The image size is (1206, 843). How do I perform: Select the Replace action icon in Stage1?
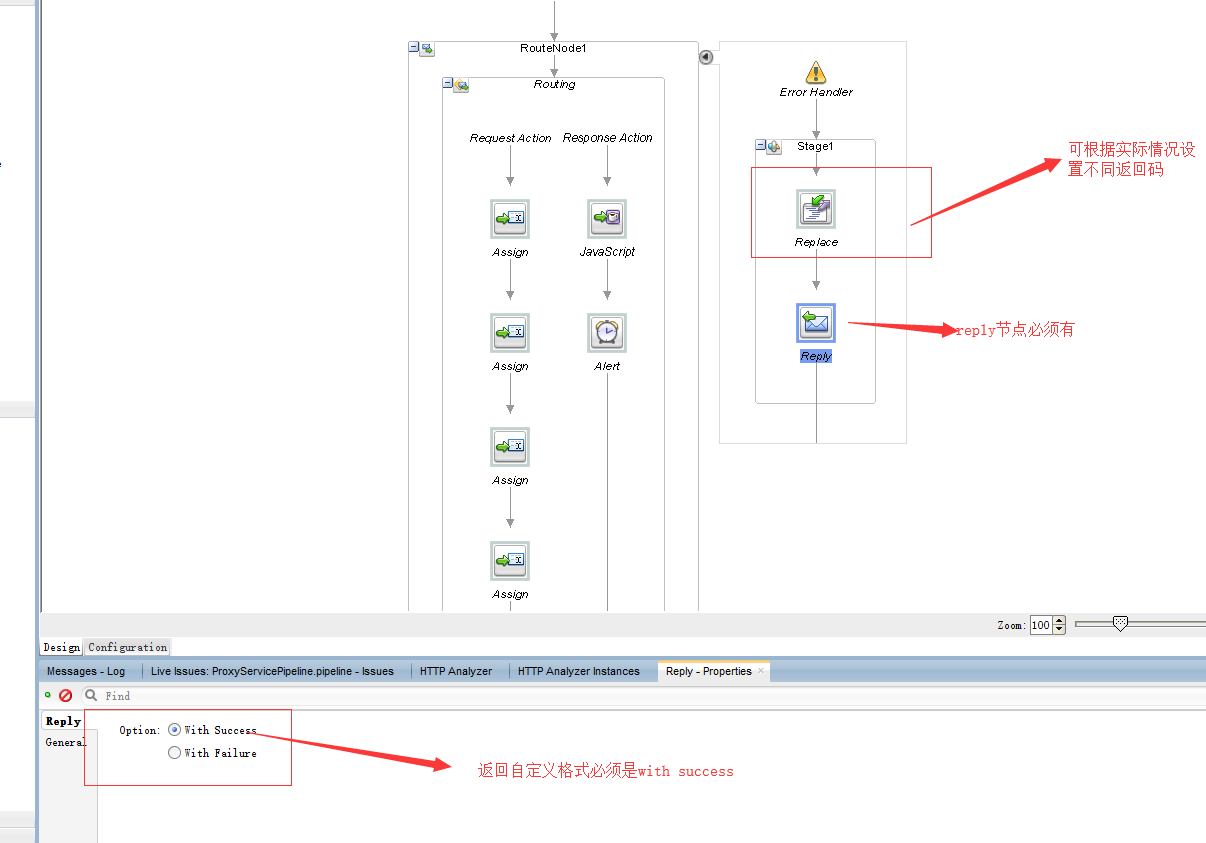[816, 209]
